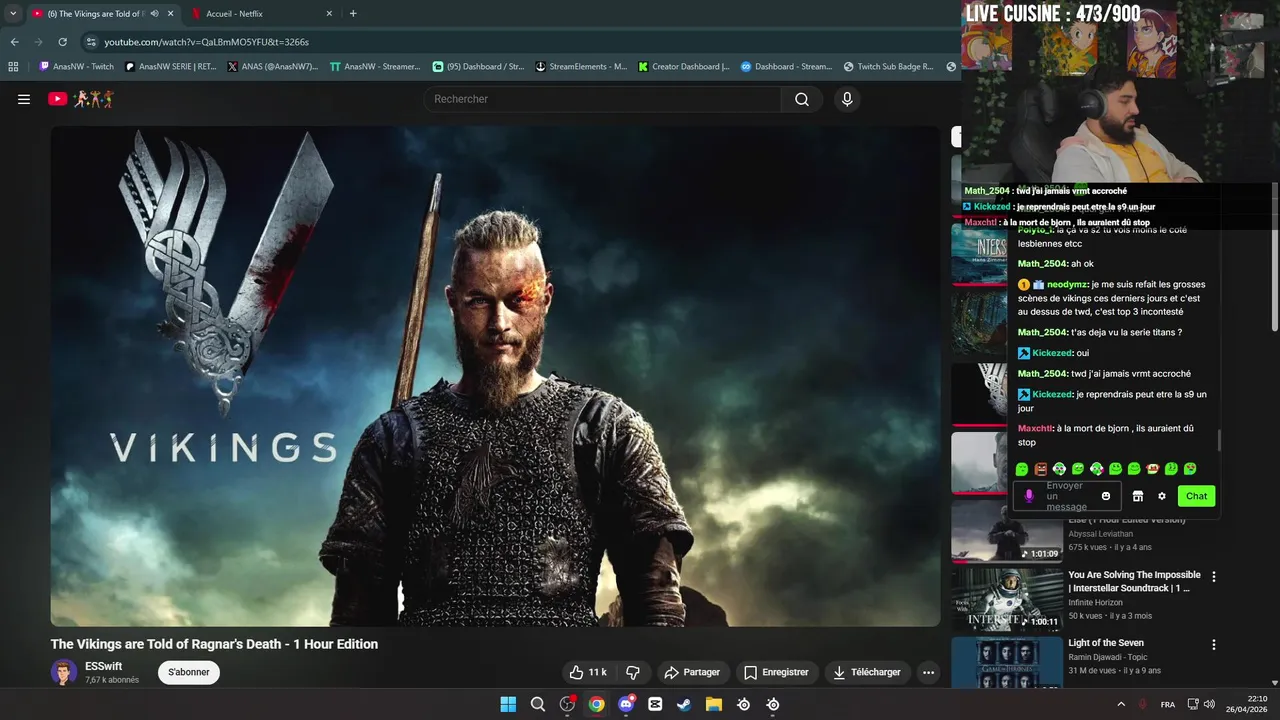Play the 1:01:09 Abyssal Leviathan thumbnail

click(1007, 531)
